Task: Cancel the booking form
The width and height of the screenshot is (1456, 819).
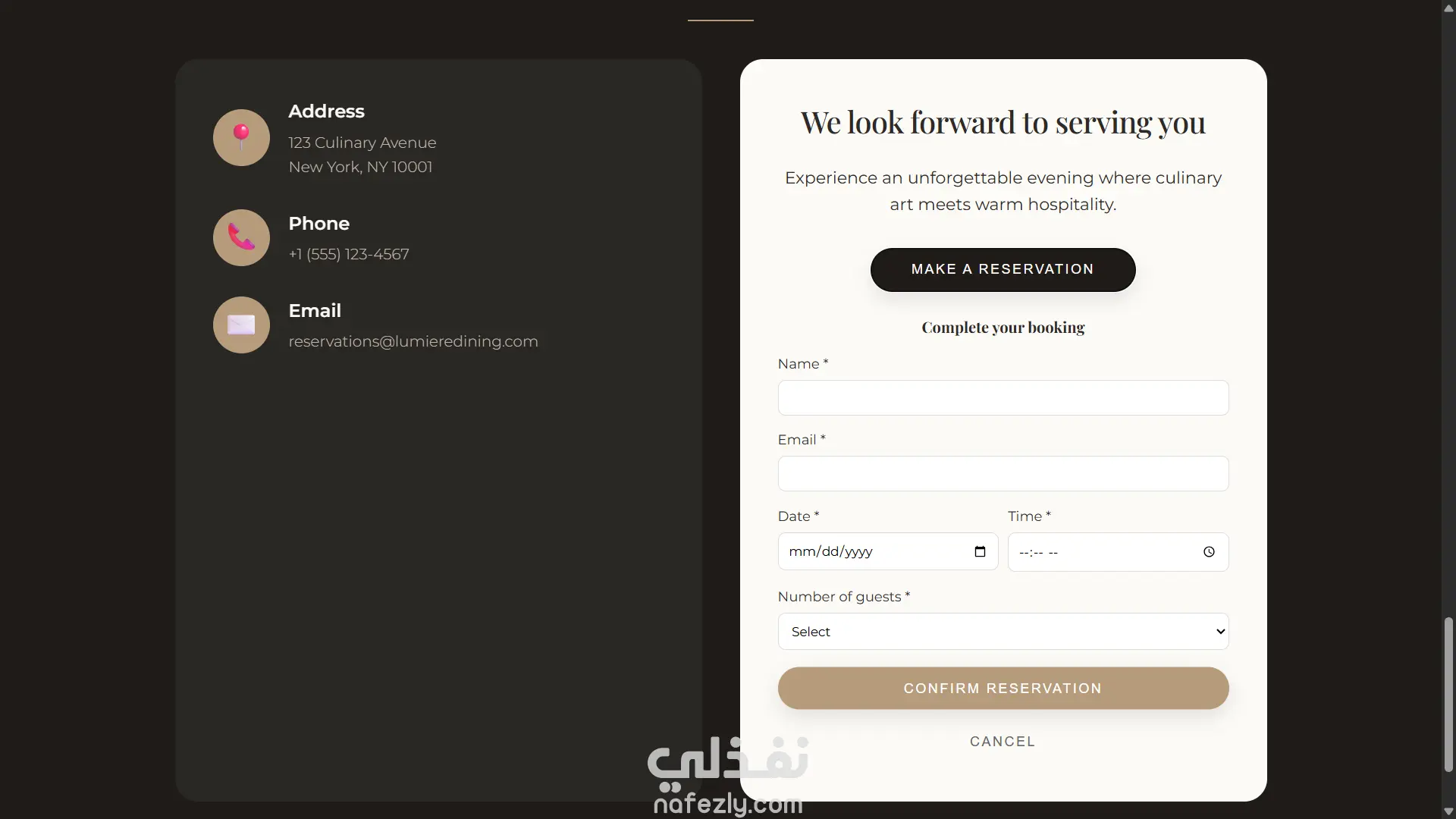Action: coord(1003,742)
